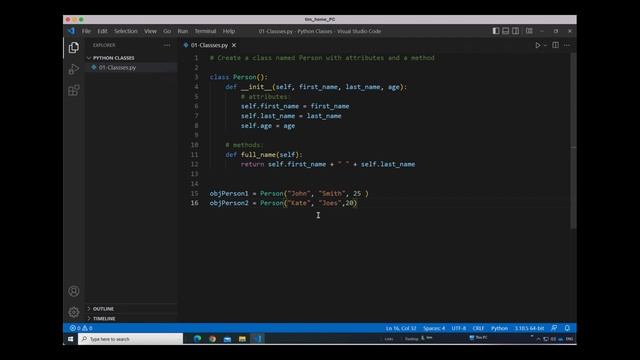Click the editor vertical scrollbar

coord(573,141)
